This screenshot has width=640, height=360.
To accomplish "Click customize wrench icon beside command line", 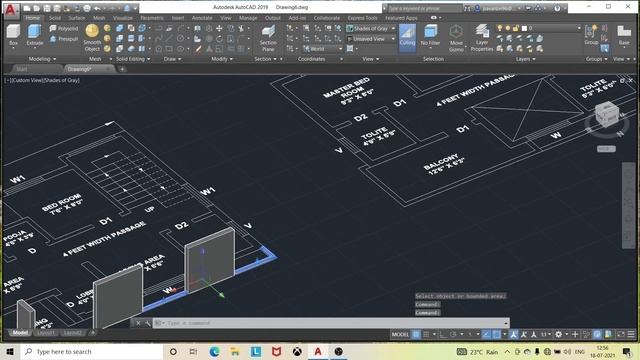I will (147, 323).
